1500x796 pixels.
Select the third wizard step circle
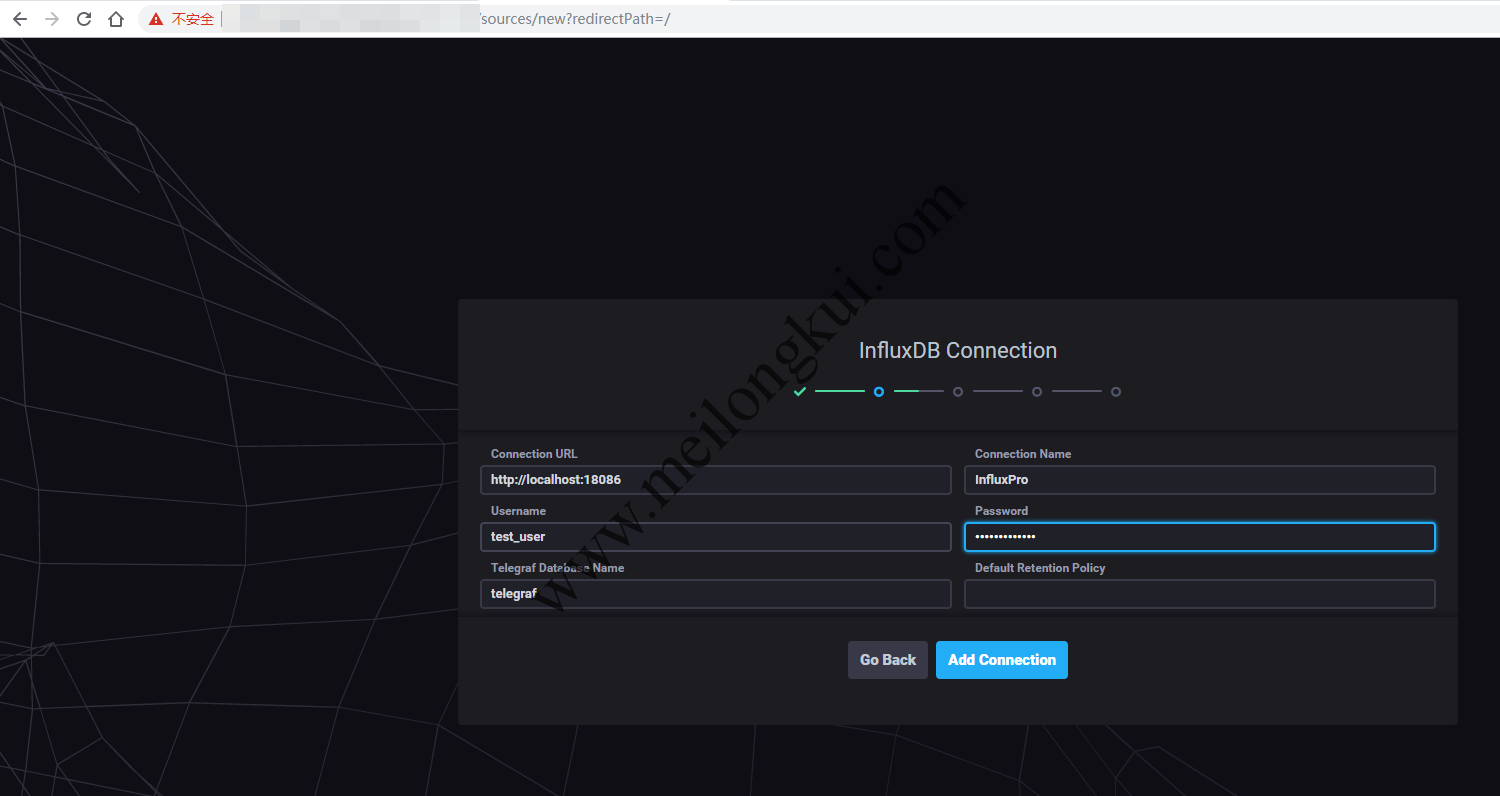(x=958, y=392)
